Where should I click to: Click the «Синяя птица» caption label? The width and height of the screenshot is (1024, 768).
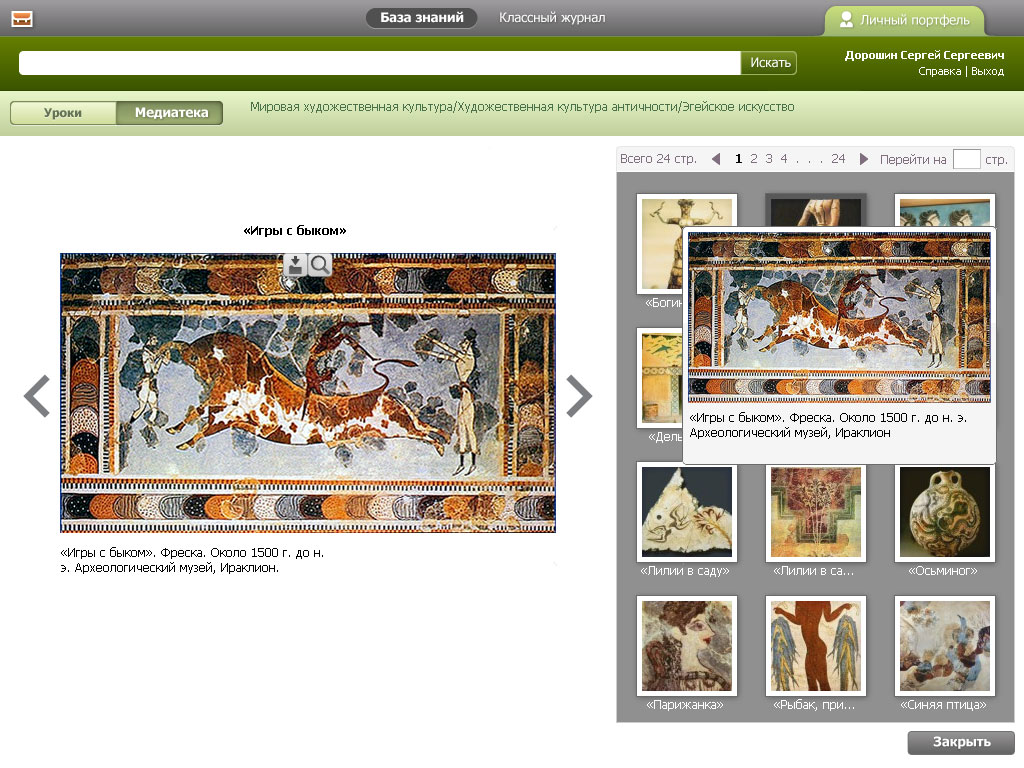tap(943, 705)
